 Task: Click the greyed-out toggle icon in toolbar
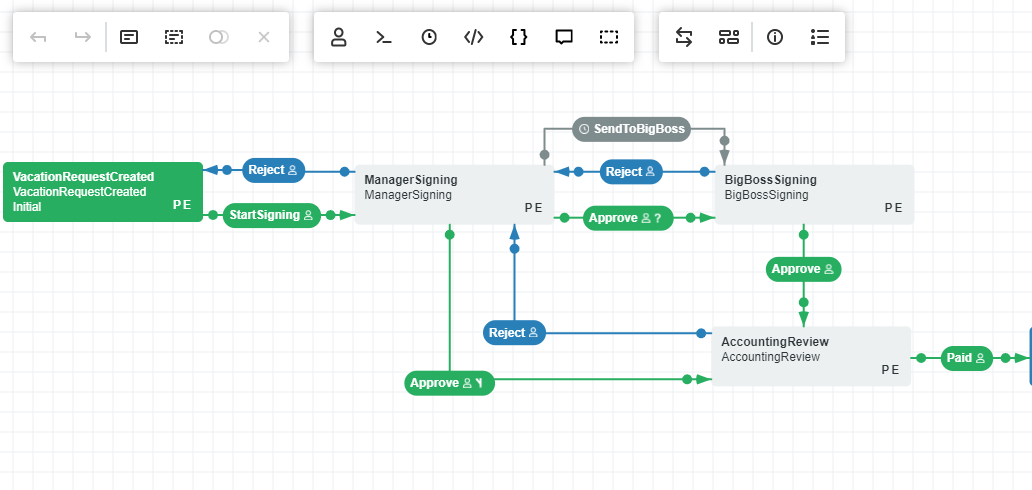tap(219, 37)
